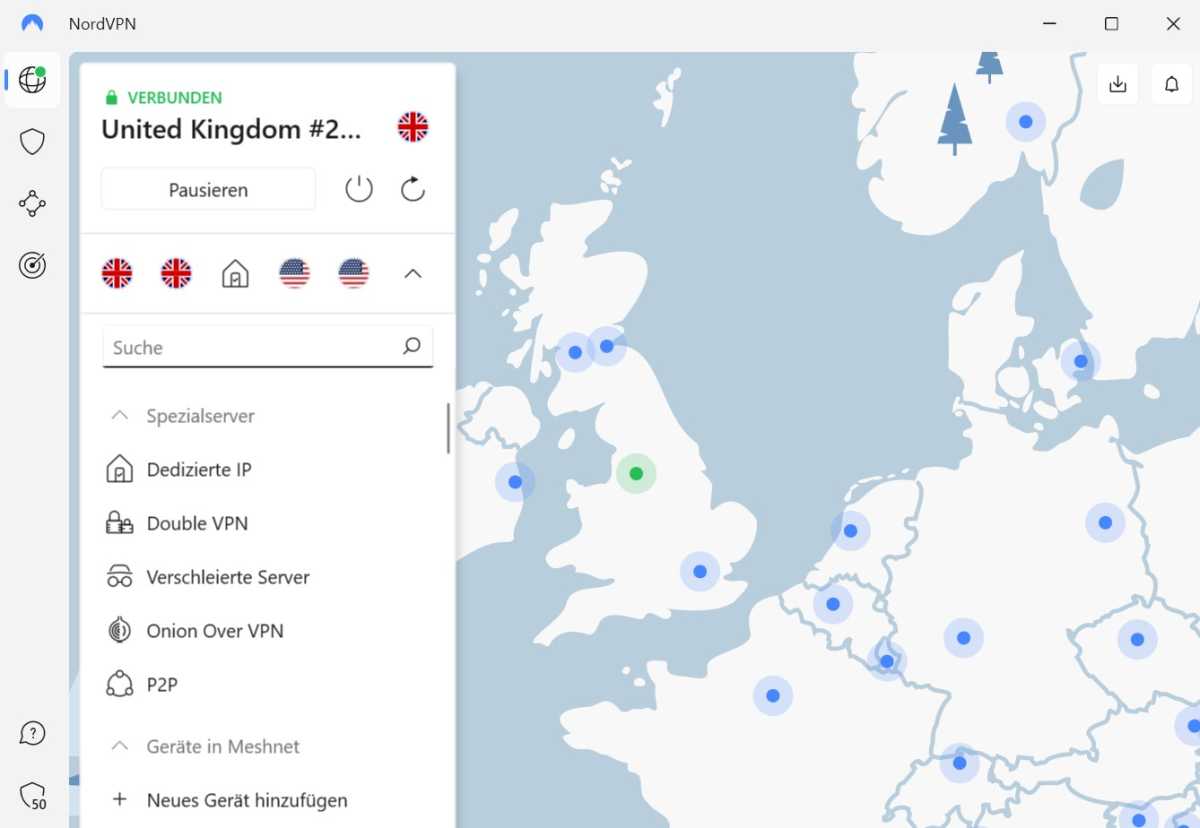Collapse the Geräte in Meshnet section
Screen dimensions: 1200x828
120,746
